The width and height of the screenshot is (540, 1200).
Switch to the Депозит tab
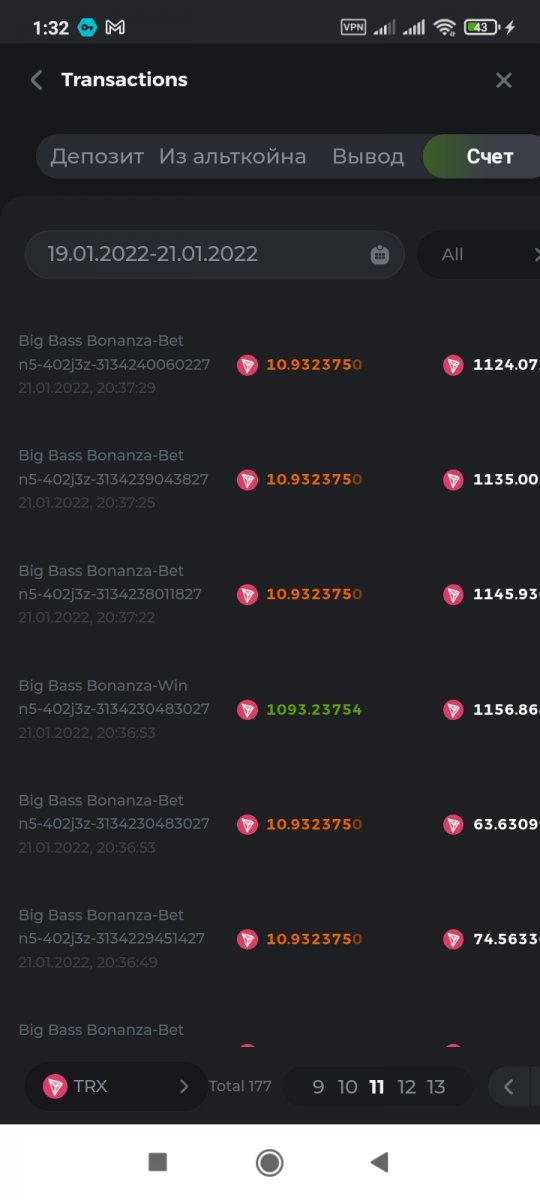click(x=97, y=157)
